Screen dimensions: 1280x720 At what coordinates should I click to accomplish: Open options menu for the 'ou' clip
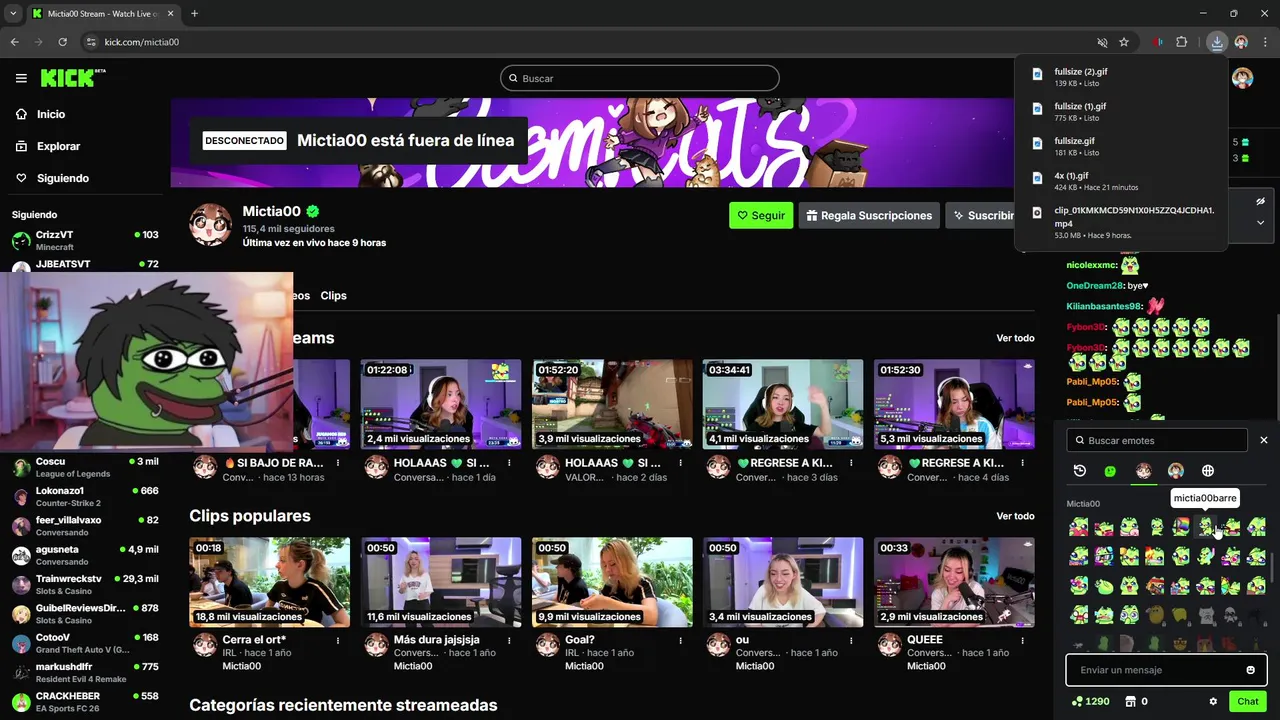point(851,640)
